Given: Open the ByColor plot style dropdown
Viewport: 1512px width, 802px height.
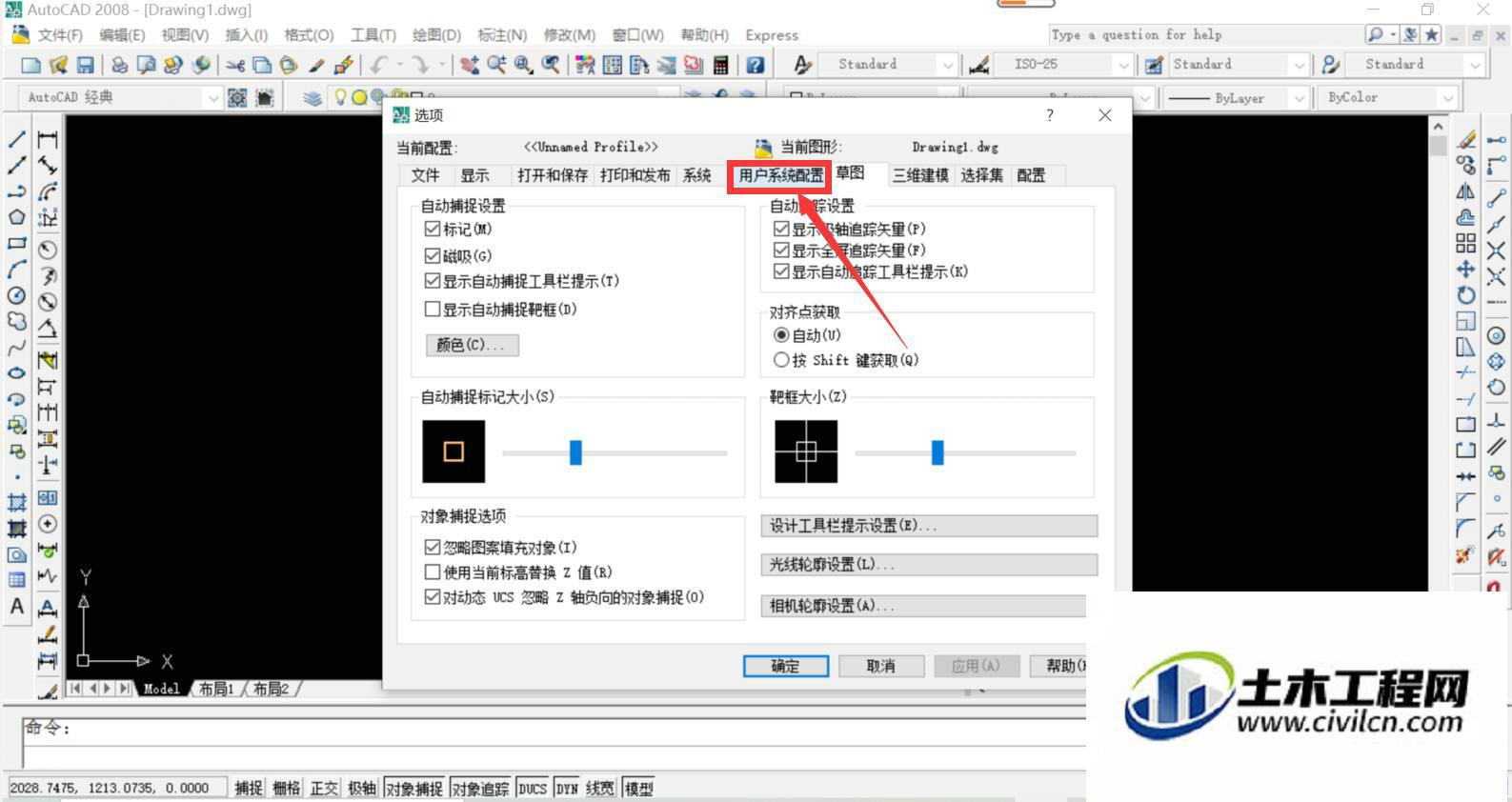Looking at the screenshot, I should tap(1448, 98).
